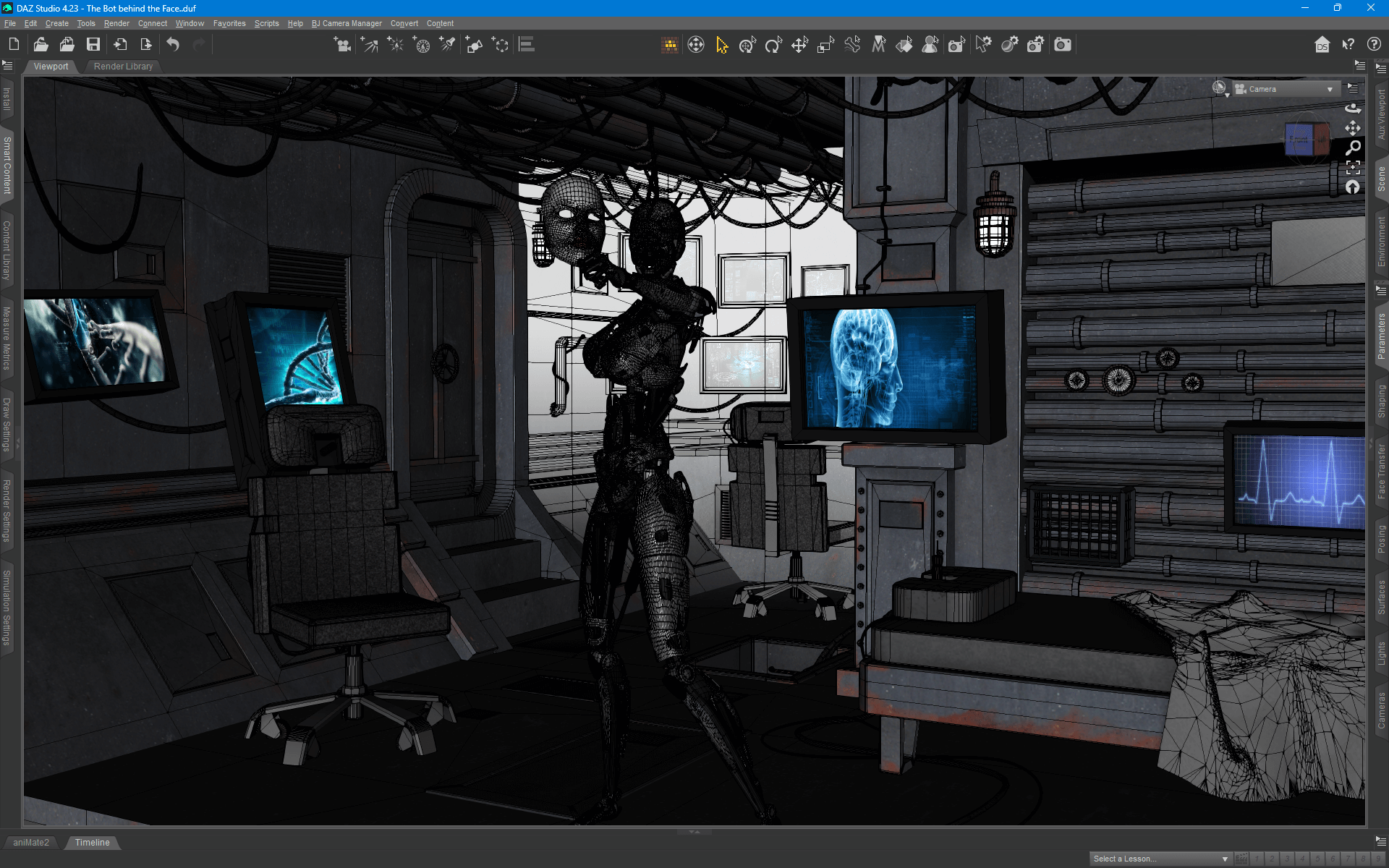Viewport: 1389px width, 868px height.
Task: Open the viewport draw style sphere dropdown
Action: pyautogui.click(x=1220, y=89)
